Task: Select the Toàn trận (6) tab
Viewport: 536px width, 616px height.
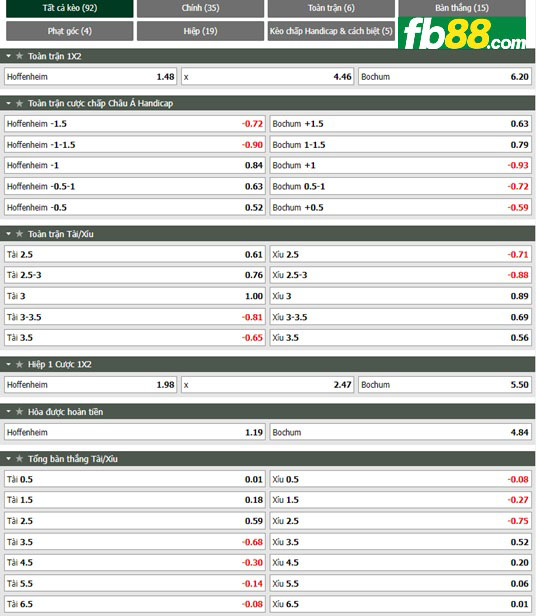Action: click(x=331, y=8)
